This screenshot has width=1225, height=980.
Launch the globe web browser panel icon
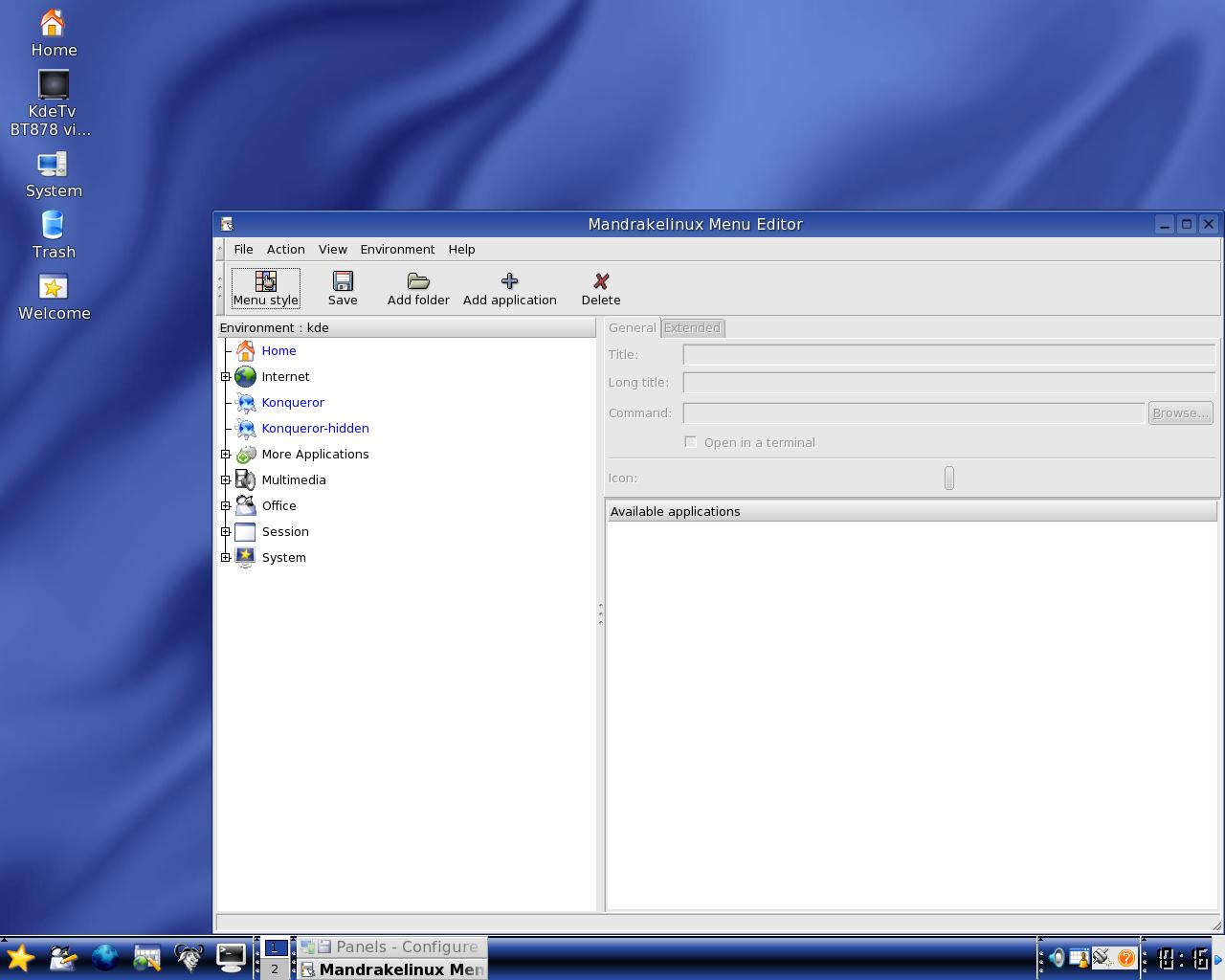(x=104, y=957)
